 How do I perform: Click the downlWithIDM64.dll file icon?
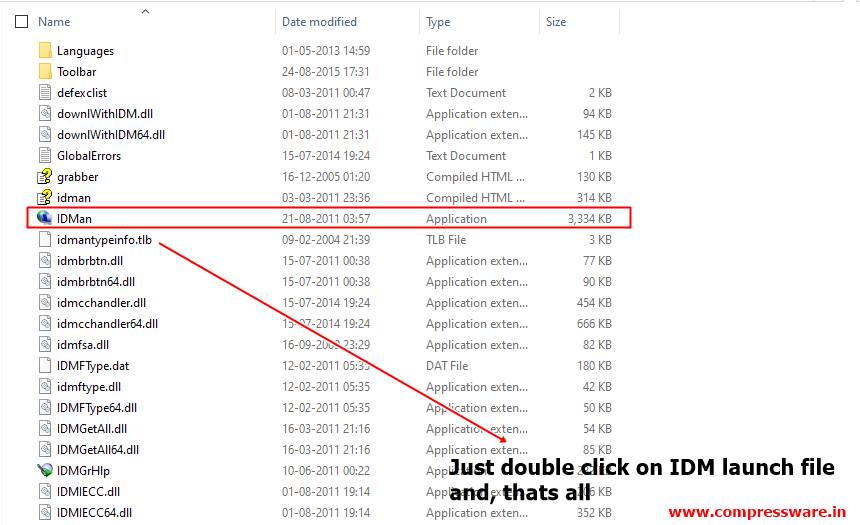tap(45, 134)
